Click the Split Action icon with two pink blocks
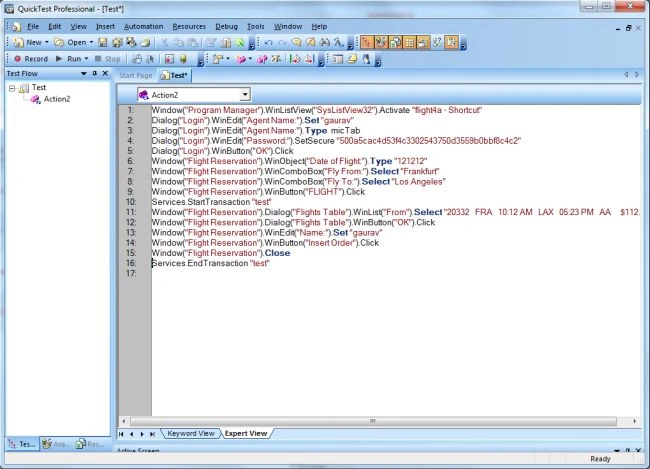 click(262, 59)
